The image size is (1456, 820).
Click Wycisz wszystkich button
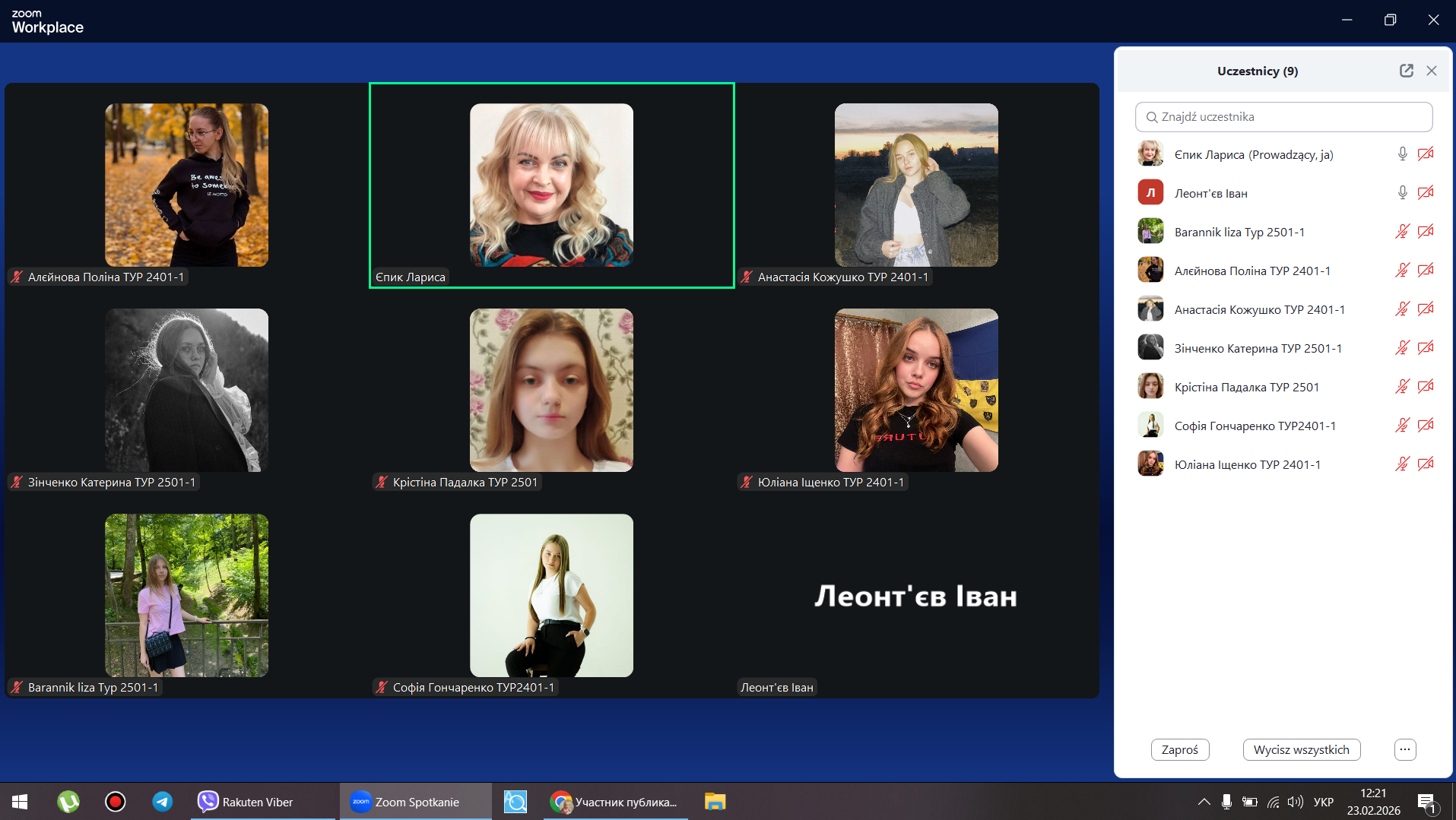[1301, 749]
